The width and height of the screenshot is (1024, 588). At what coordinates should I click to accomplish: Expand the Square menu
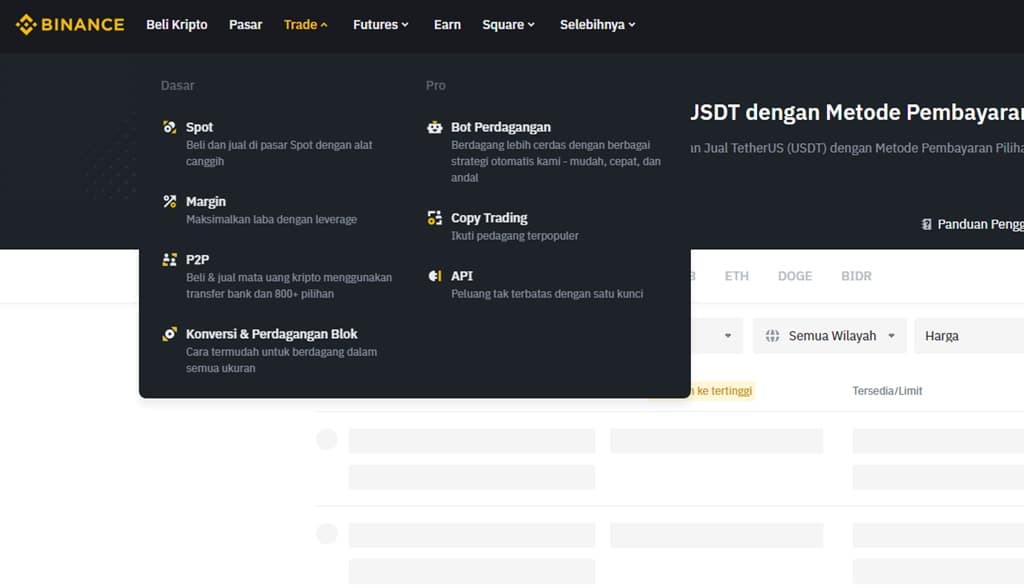point(508,24)
